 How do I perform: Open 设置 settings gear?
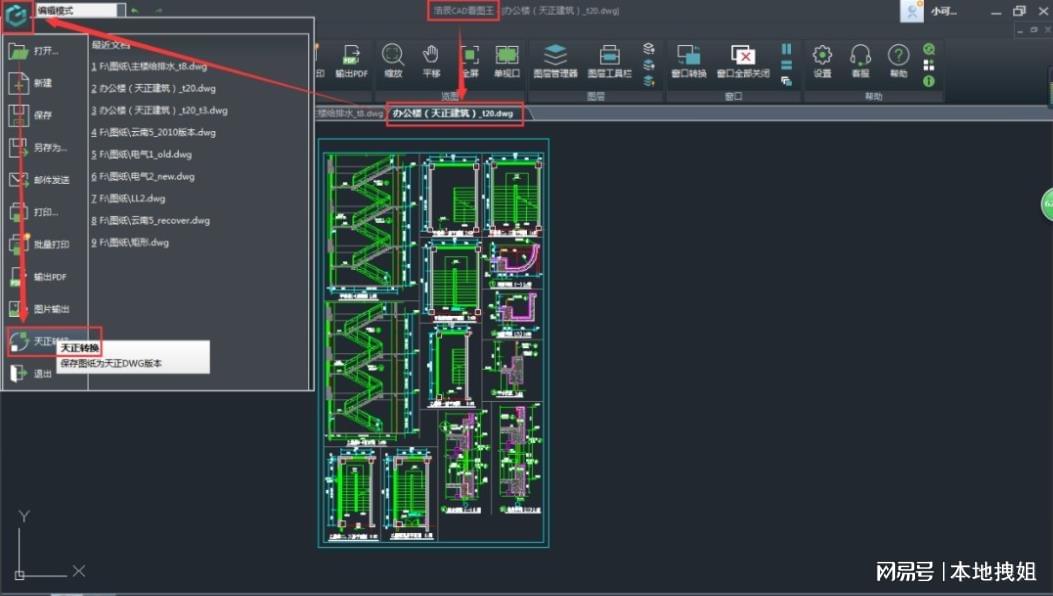[822, 60]
